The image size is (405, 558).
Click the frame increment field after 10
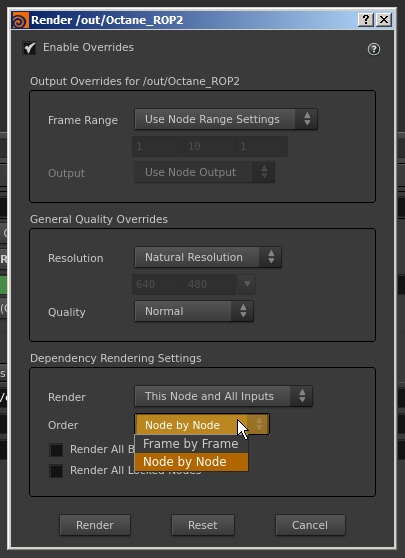pyautogui.click(x=262, y=146)
